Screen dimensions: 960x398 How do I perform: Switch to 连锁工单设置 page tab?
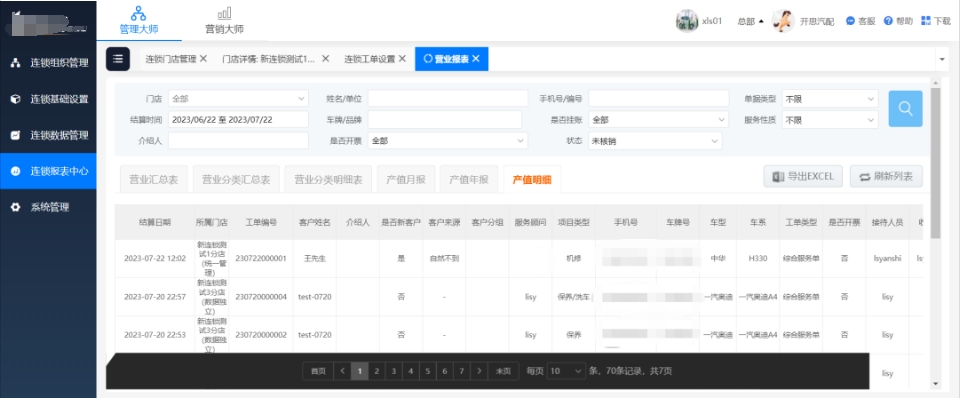(369, 59)
